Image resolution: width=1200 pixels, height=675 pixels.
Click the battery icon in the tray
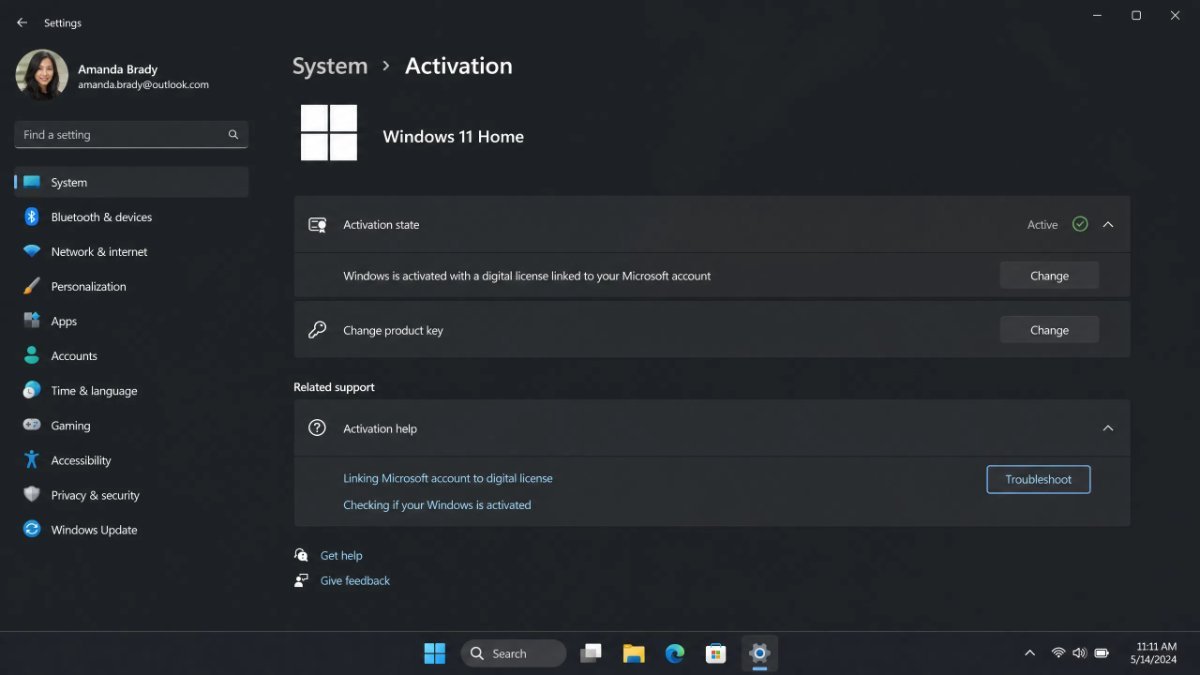(1101, 653)
